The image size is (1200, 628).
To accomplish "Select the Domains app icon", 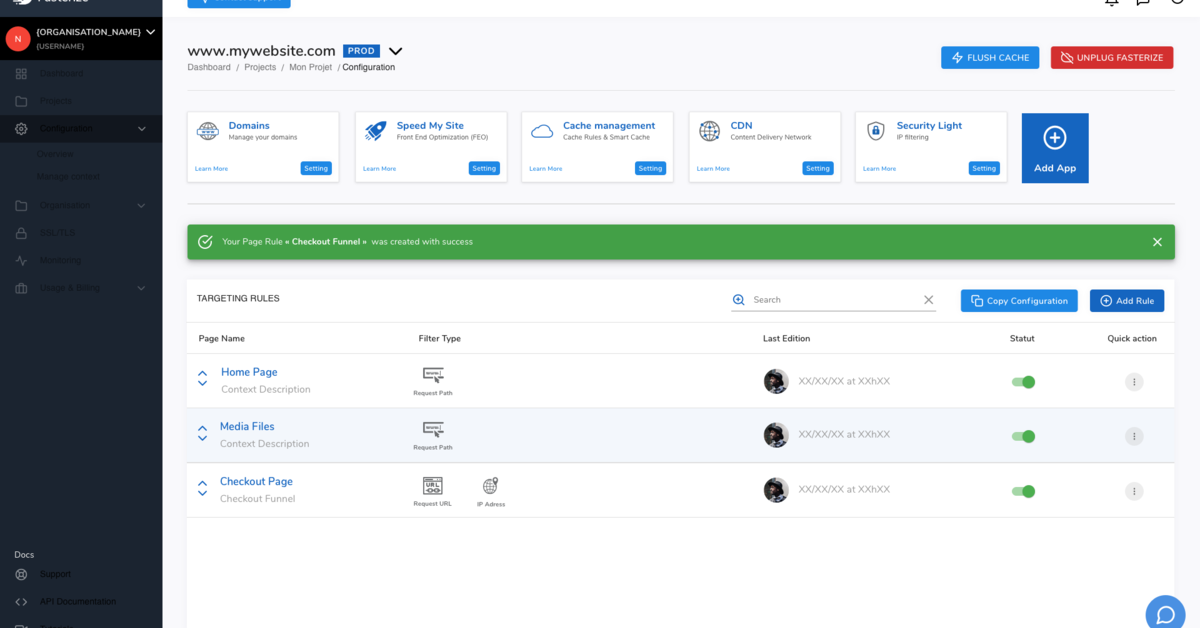I will tap(207, 131).
